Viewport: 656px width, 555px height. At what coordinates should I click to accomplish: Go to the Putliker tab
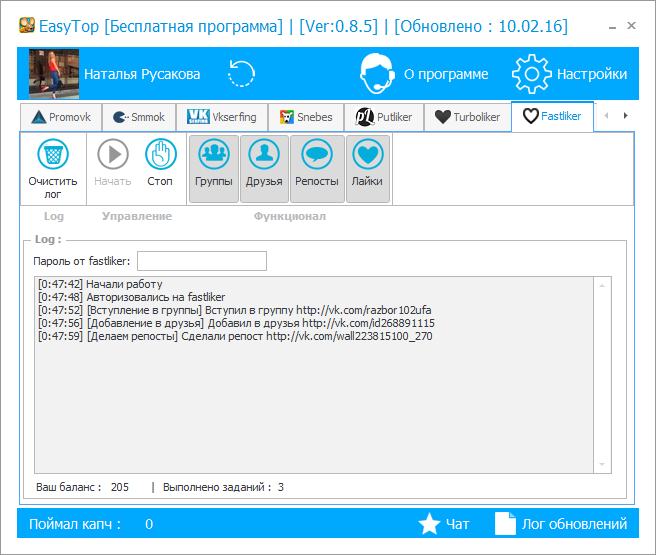point(385,117)
